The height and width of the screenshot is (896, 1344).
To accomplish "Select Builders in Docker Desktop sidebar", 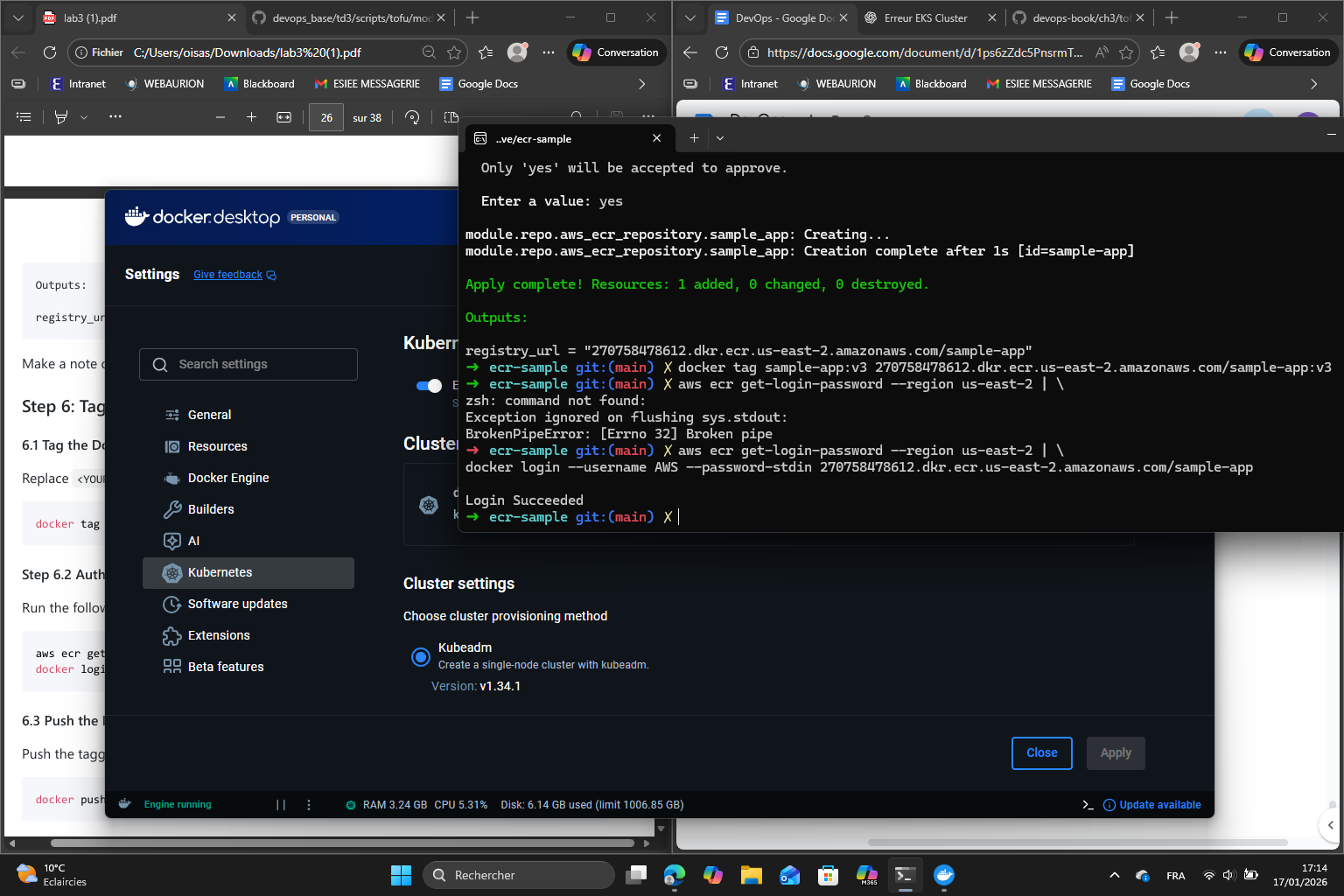I will (210, 508).
